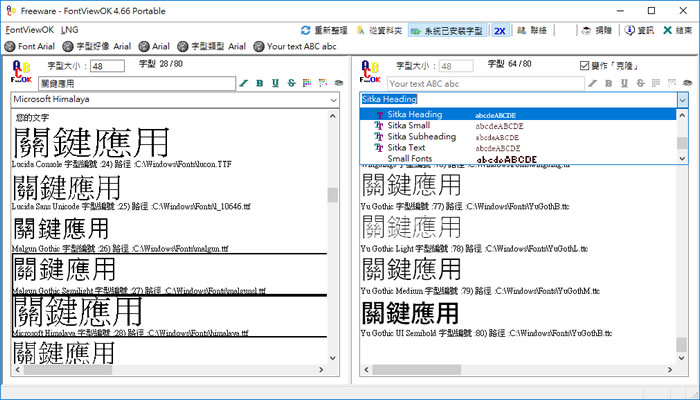Collapse the Sitka Heading dropdown arrow
The width and height of the screenshot is (700, 400).
(x=682, y=100)
